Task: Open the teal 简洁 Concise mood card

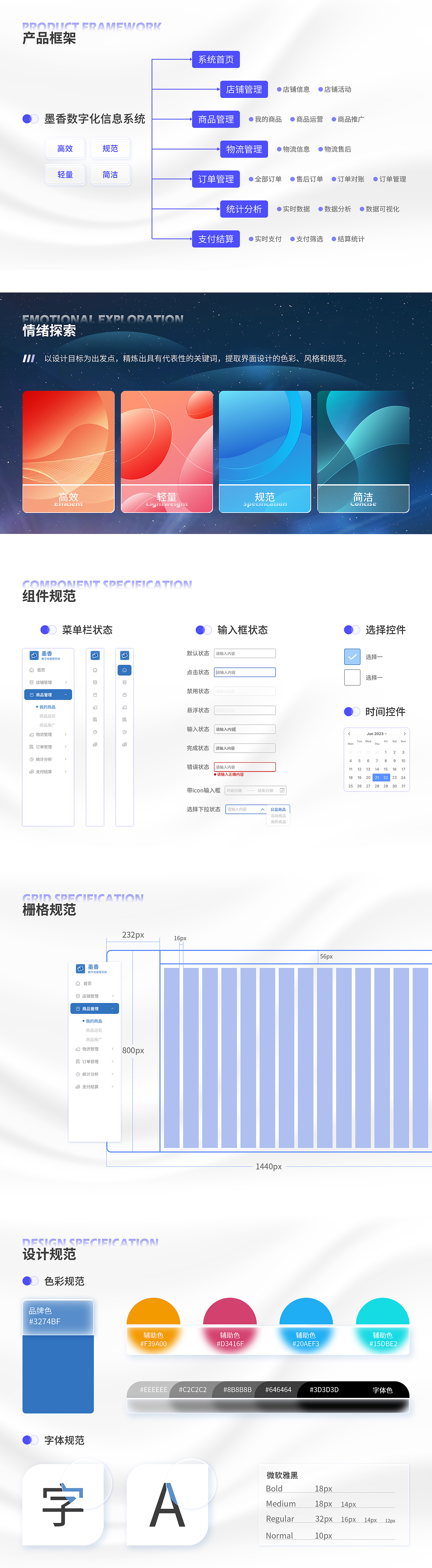Action: [x=363, y=452]
